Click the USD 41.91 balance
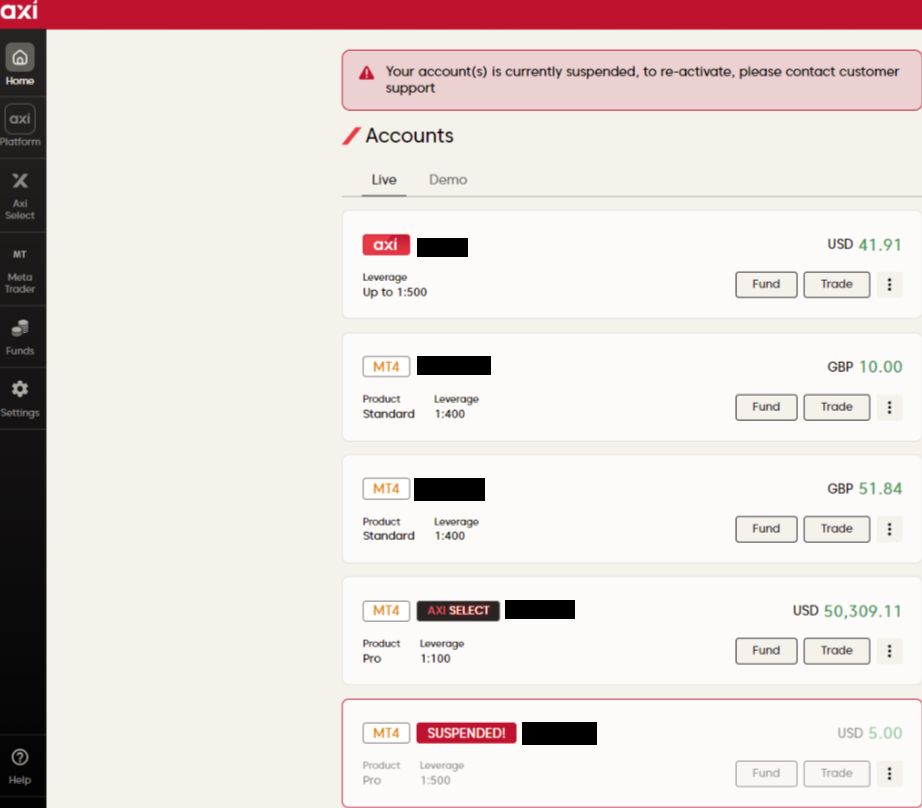This screenshot has width=922, height=808. pos(864,245)
